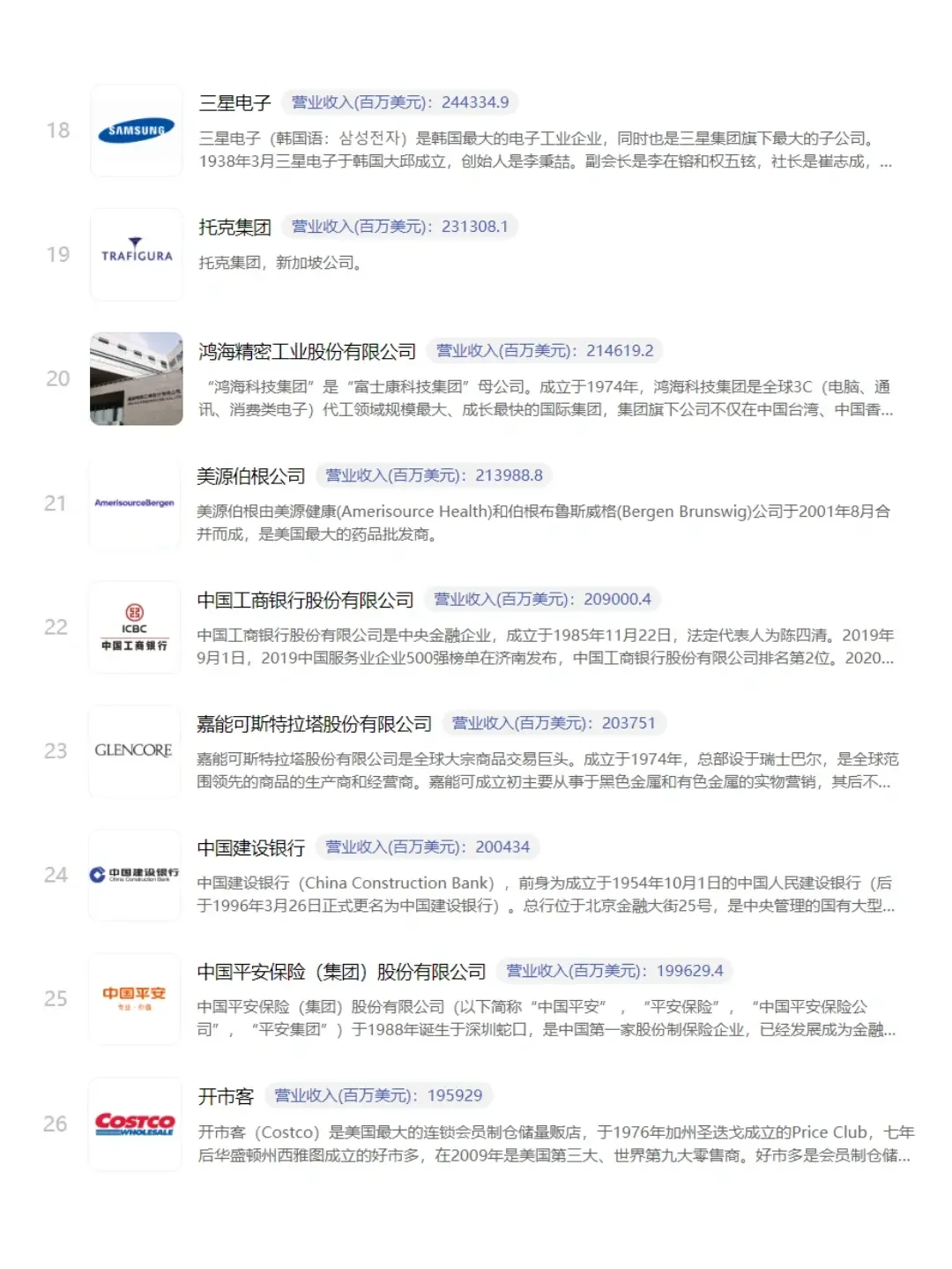Click revenue tag showing 209000.4
Viewport: 952px width, 1269px height.
tap(542, 600)
